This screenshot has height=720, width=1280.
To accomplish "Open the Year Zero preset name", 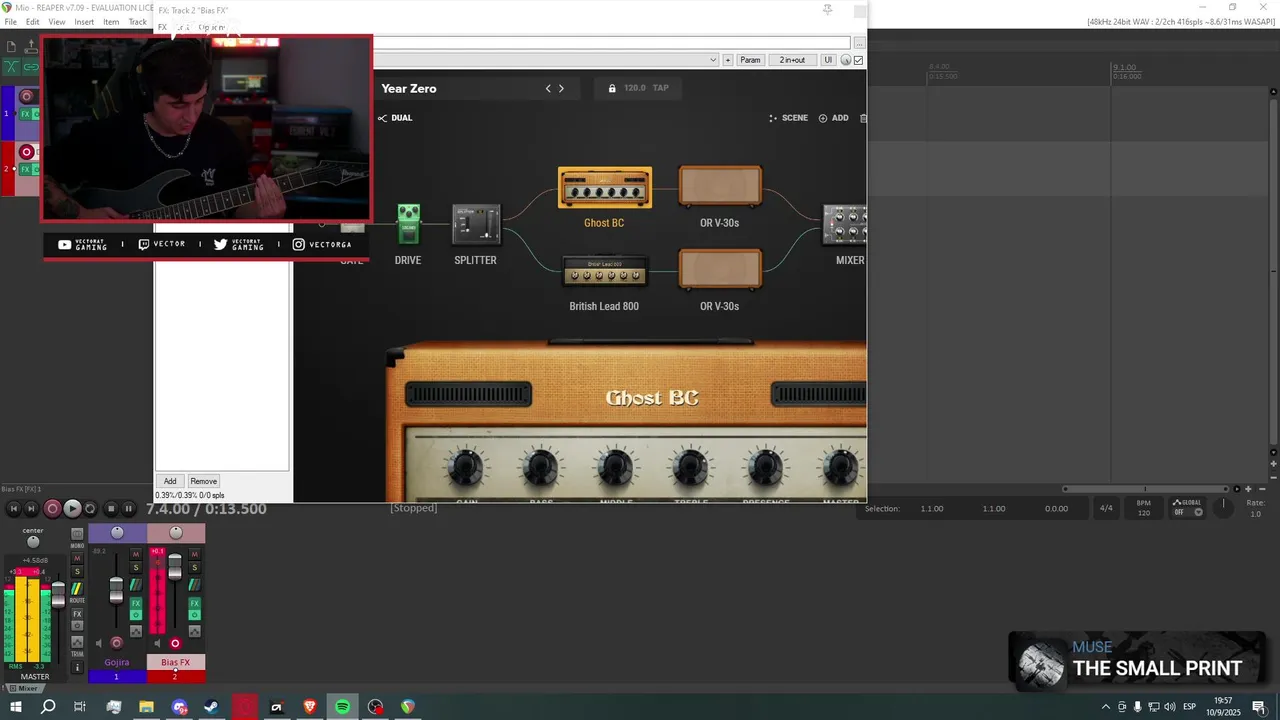I will (409, 88).
